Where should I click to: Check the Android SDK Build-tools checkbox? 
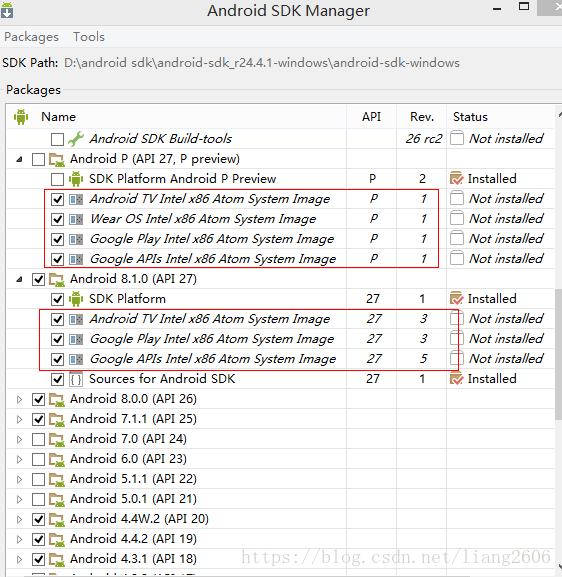click(x=57, y=139)
